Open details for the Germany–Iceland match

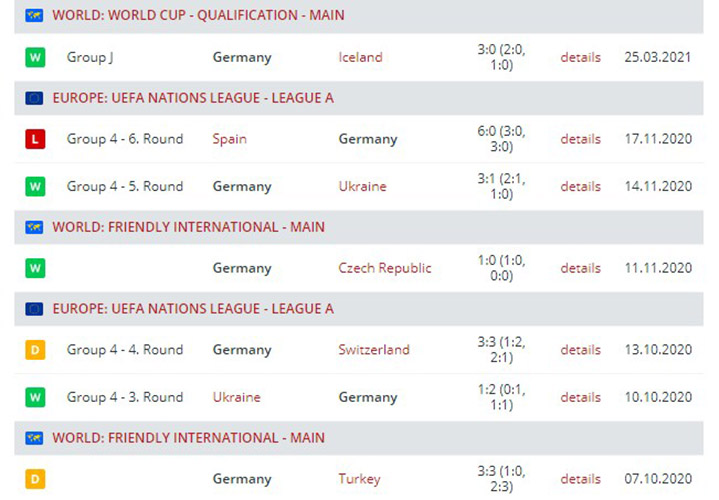[x=580, y=57]
